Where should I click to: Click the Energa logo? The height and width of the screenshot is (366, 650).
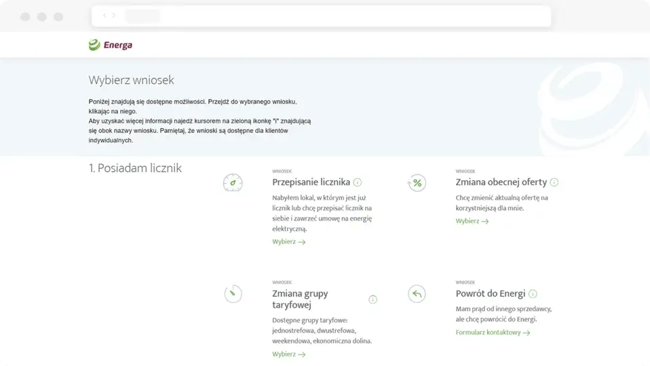110,45
